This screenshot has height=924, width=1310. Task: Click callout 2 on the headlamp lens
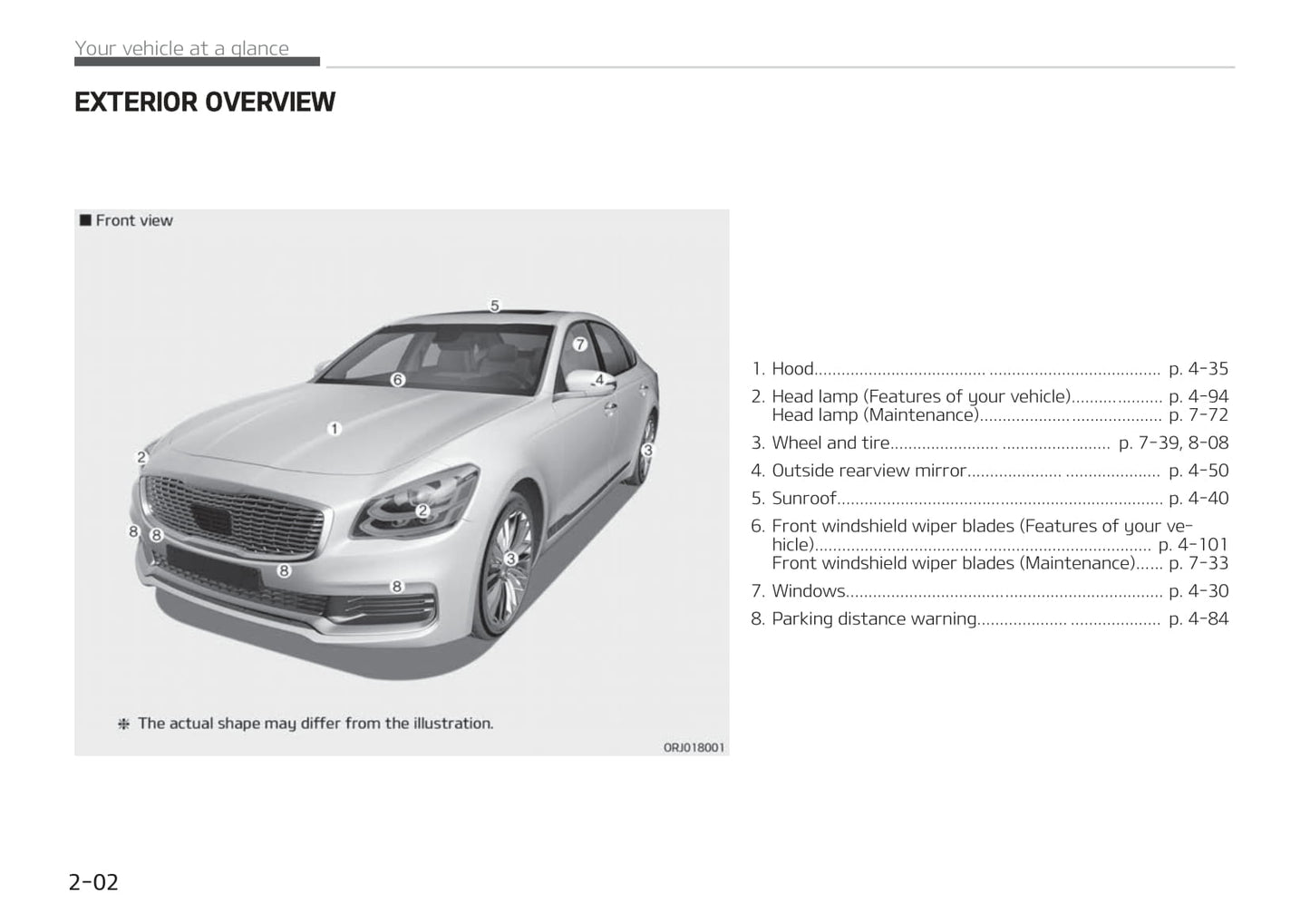click(422, 511)
